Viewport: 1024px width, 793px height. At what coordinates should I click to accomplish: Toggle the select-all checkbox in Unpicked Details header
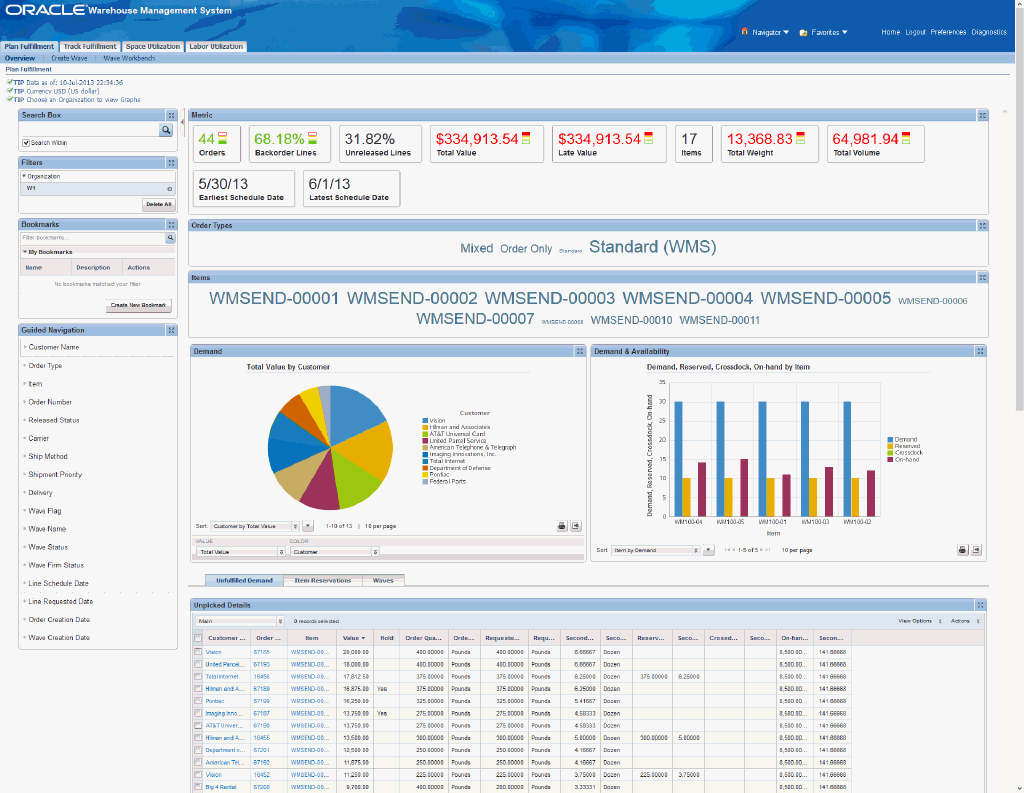[198, 638]
